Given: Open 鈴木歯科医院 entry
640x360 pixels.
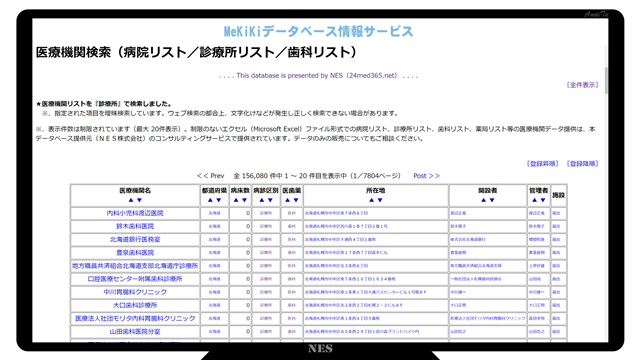Looking at the screenshot, I should [x=135, y=226].
